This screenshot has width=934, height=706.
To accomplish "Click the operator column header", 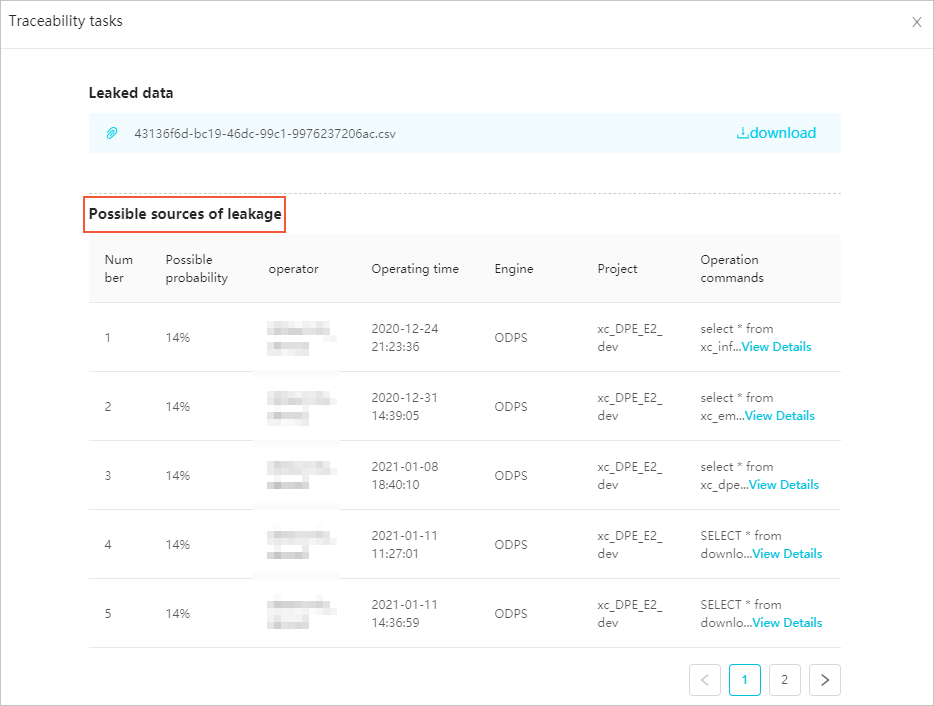I will pyautogui.click(x=293, y=269).
